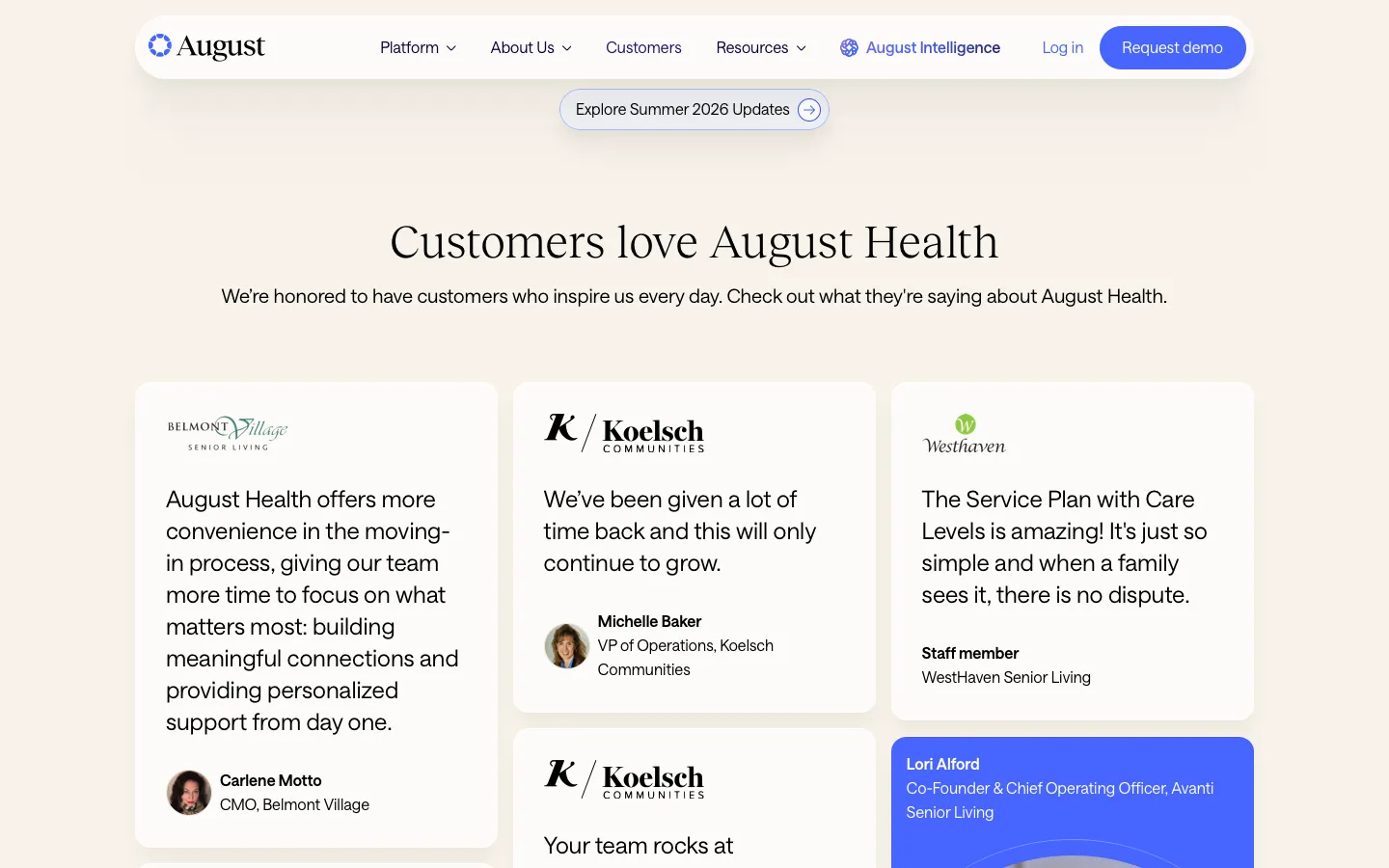This screenshot has width=1389, height=868.
Task: Click the Log in link
Action: 1062,47
